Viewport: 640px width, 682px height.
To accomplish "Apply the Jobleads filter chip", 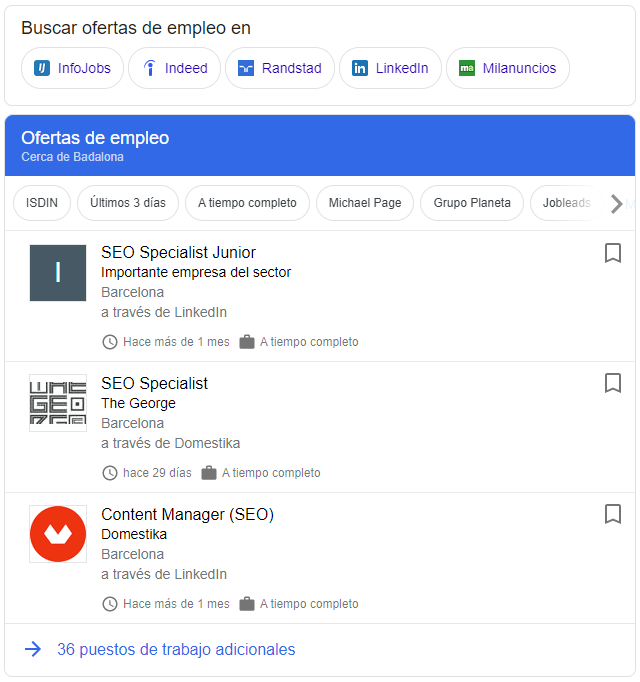I will (566, 203).
